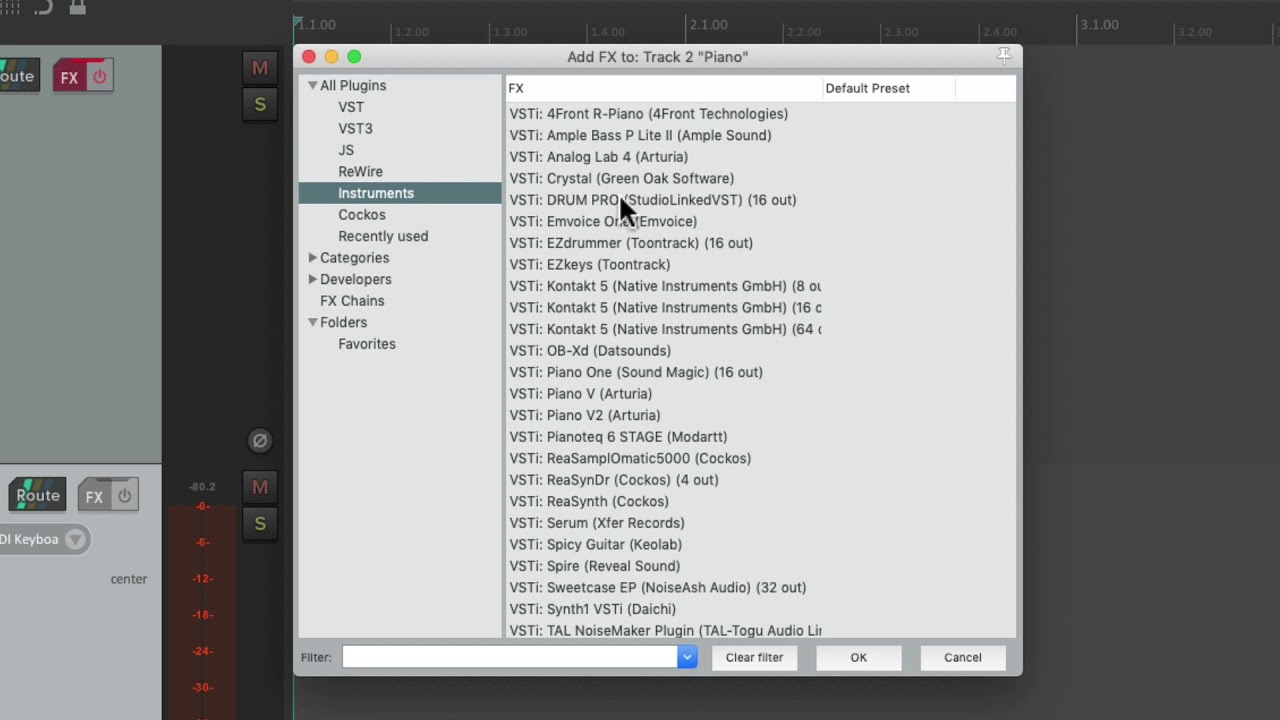Select 4Front R-Piano instrument
The width and height of the screenshot is (1280, 720).
click(x=649, y=114)
